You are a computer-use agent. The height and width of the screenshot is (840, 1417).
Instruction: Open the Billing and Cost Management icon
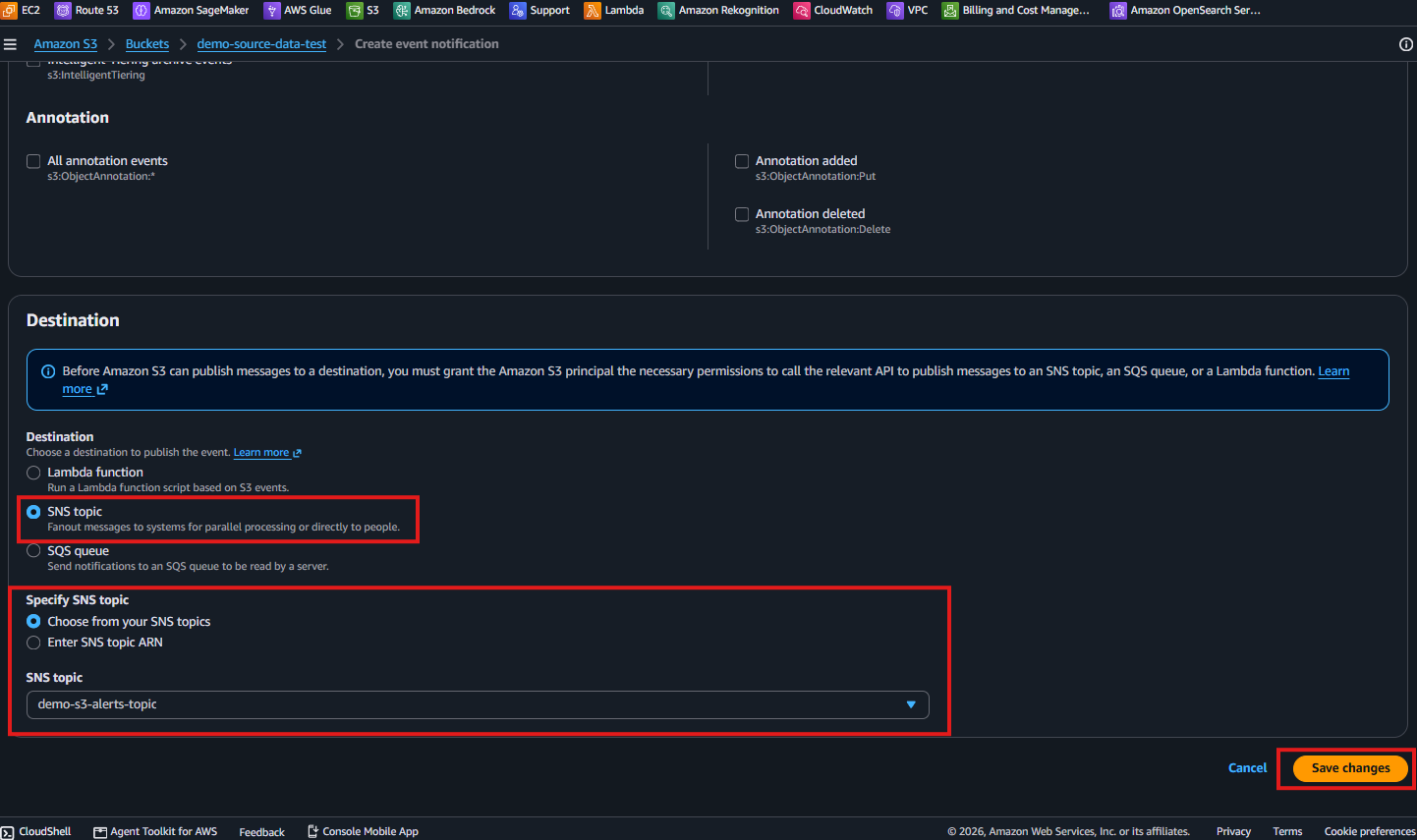(950, 11)
